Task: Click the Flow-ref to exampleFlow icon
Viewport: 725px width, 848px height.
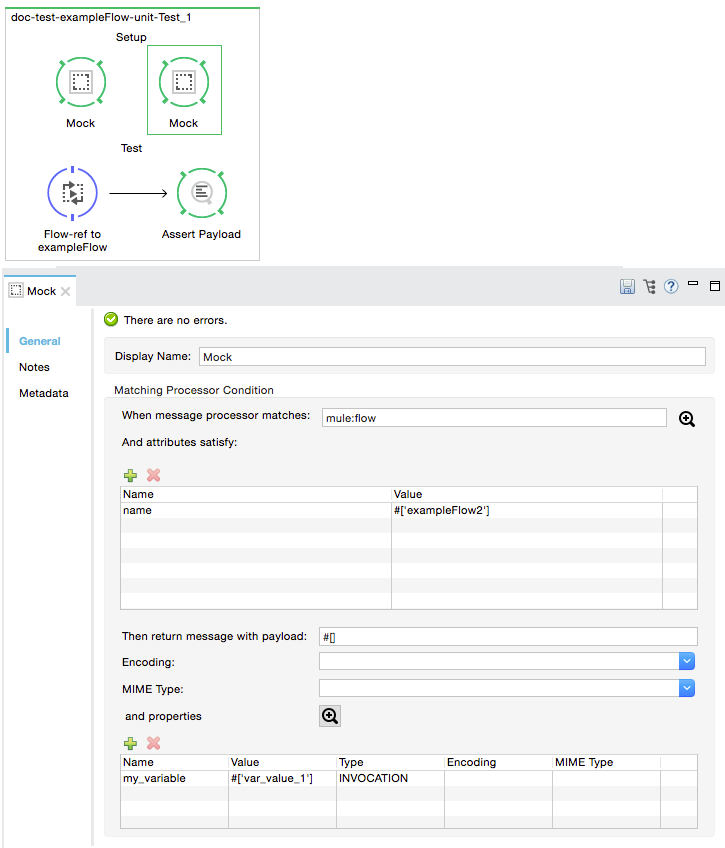Action: 72,193
